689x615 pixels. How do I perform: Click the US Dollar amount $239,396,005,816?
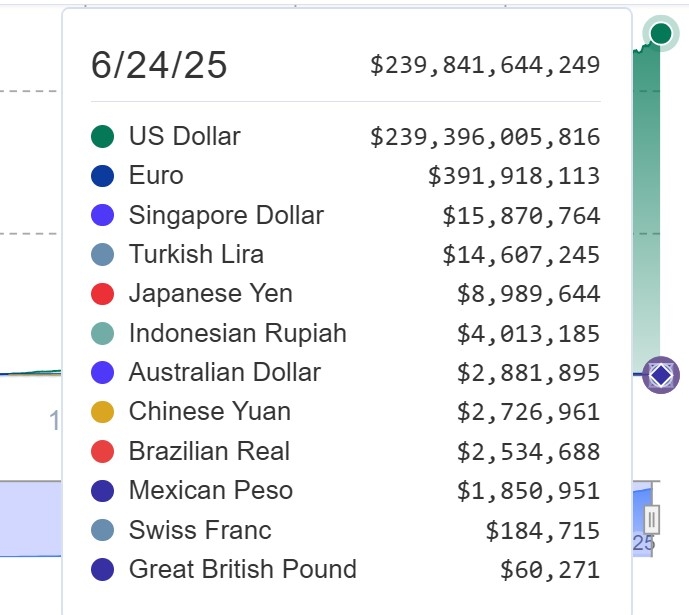tap(485, 137)
